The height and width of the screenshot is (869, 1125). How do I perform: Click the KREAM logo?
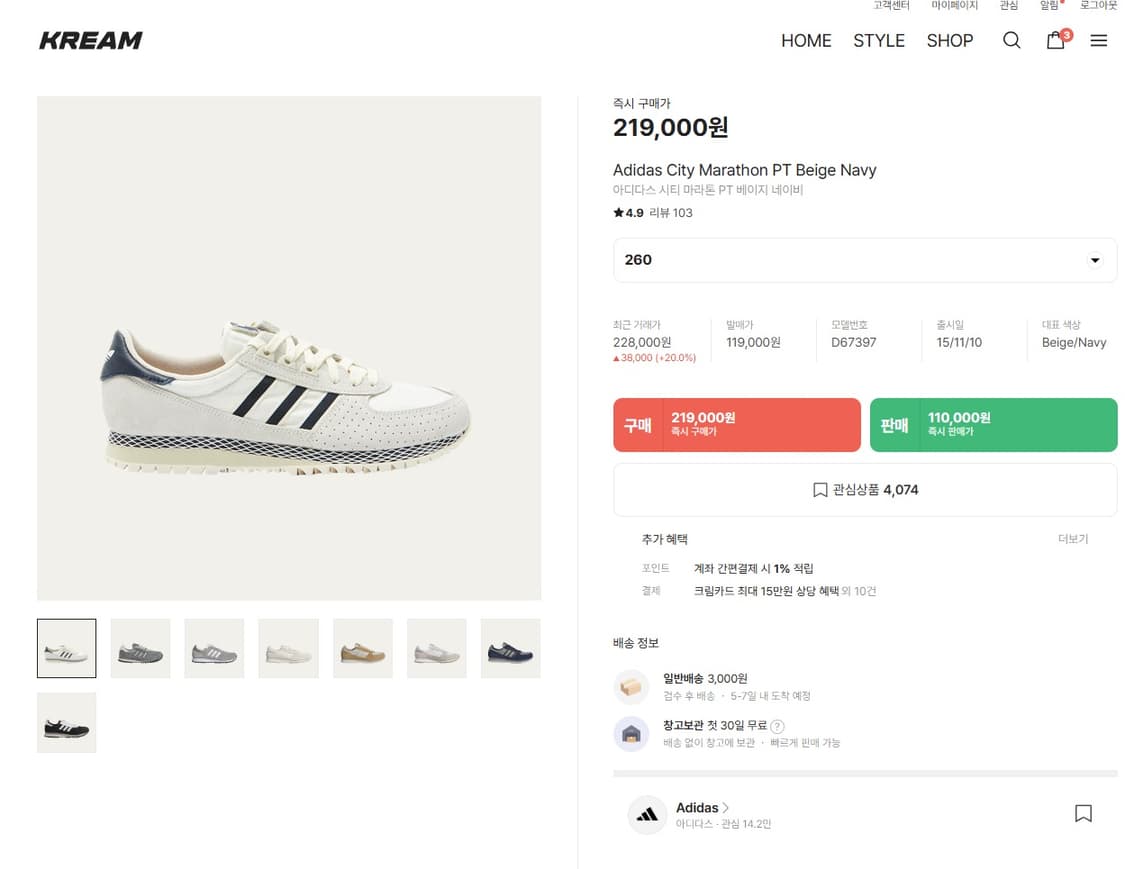tap(91, 41)
